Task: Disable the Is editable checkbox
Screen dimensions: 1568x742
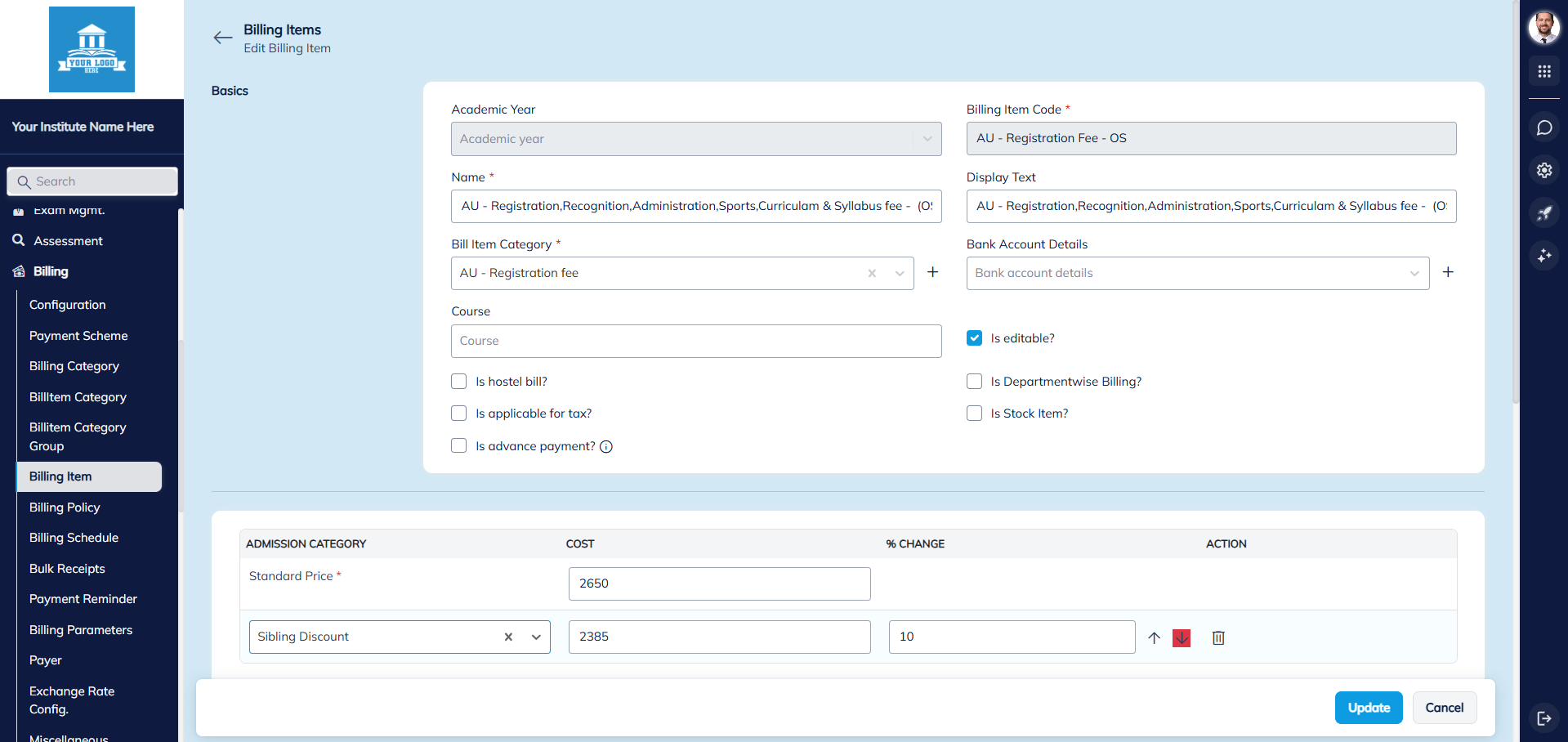Action: [x=974, y=337]
